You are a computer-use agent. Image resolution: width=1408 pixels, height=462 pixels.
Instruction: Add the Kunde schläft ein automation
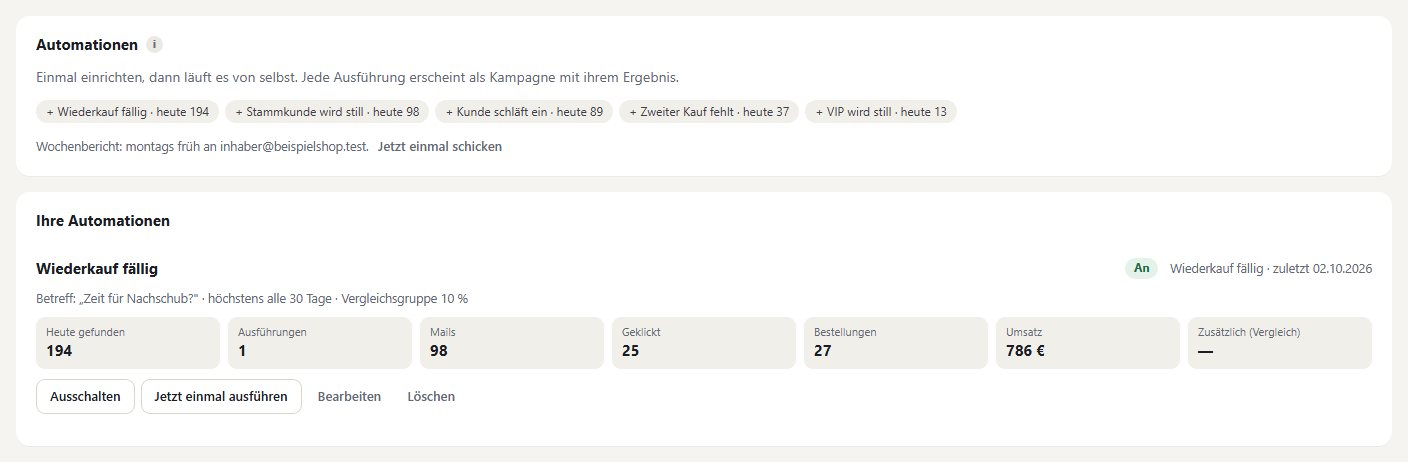coord(524,111)
